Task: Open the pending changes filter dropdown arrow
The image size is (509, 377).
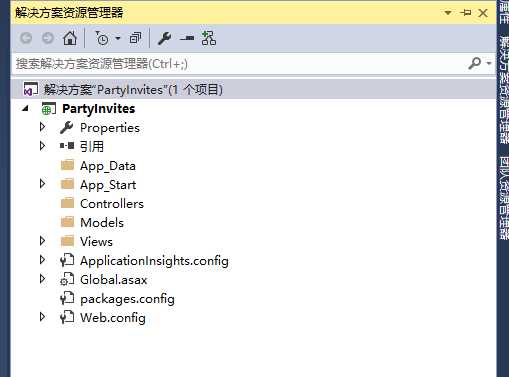Action: coord(118,38)
